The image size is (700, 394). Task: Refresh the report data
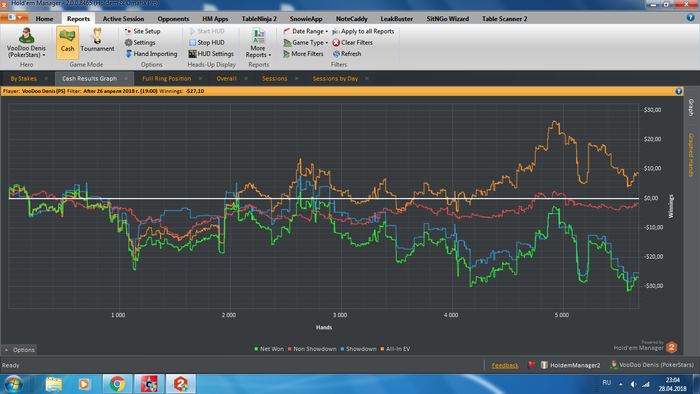pos(347,54)
